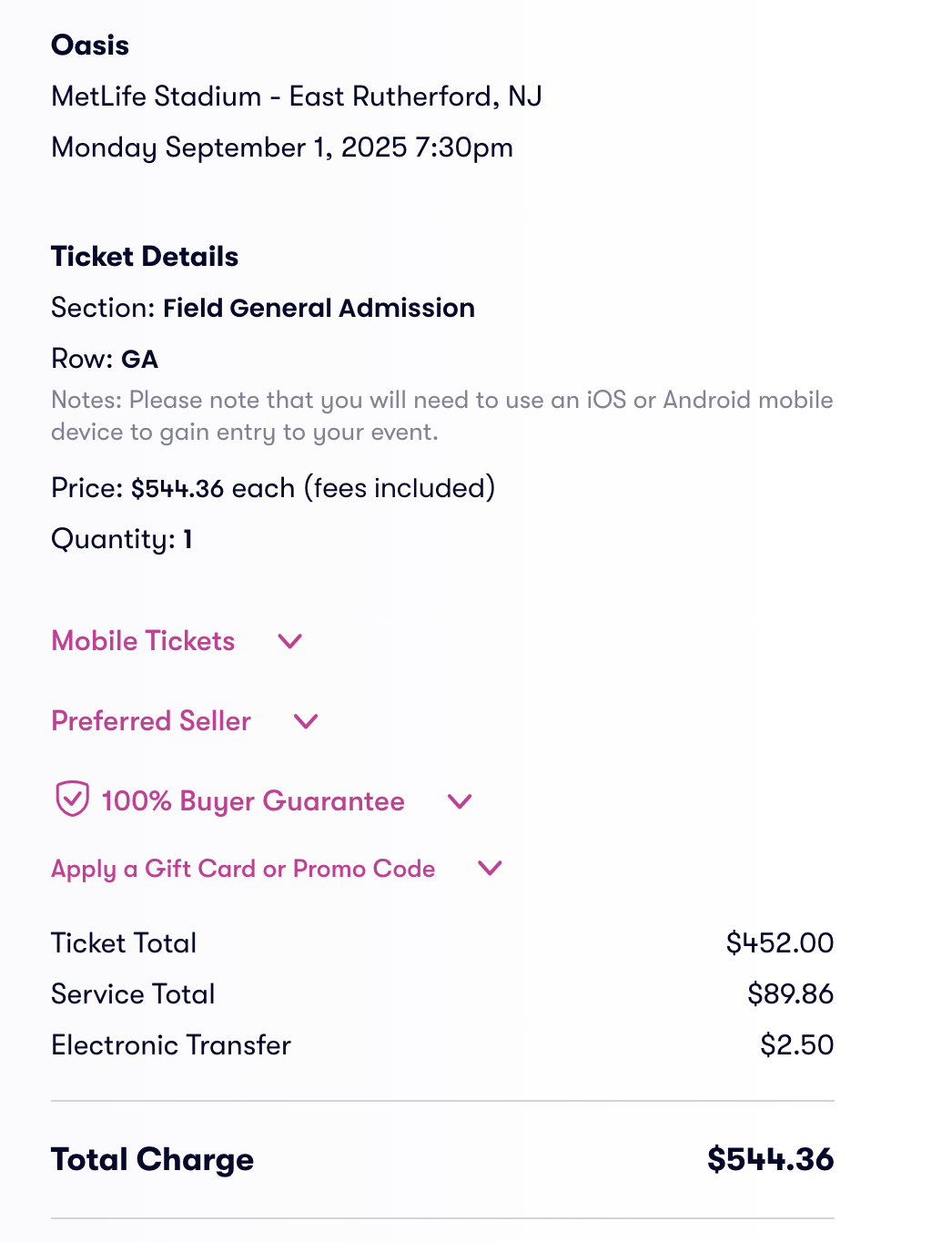Click the Ticket Details heading

(x=145, y=257)
